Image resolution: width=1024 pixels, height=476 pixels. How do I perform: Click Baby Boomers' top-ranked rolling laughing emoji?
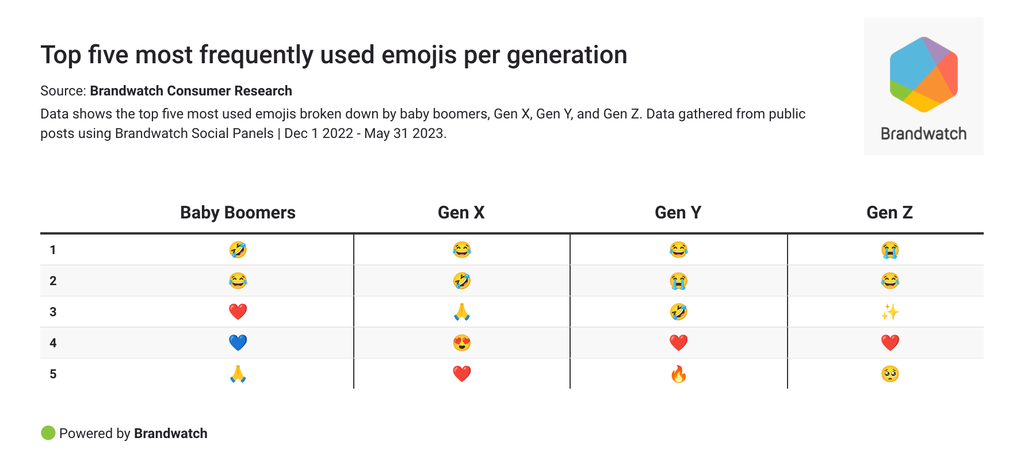point(238,250)
